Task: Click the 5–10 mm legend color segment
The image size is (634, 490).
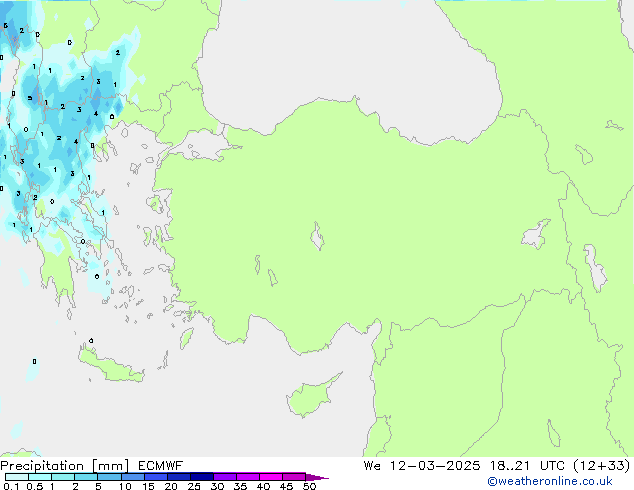Action: (109, 477)
